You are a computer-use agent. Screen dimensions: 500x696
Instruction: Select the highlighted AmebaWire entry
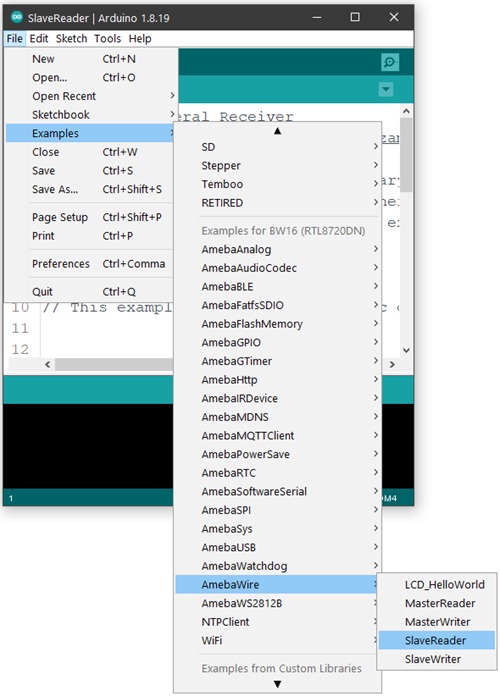[x=277, y=585]
